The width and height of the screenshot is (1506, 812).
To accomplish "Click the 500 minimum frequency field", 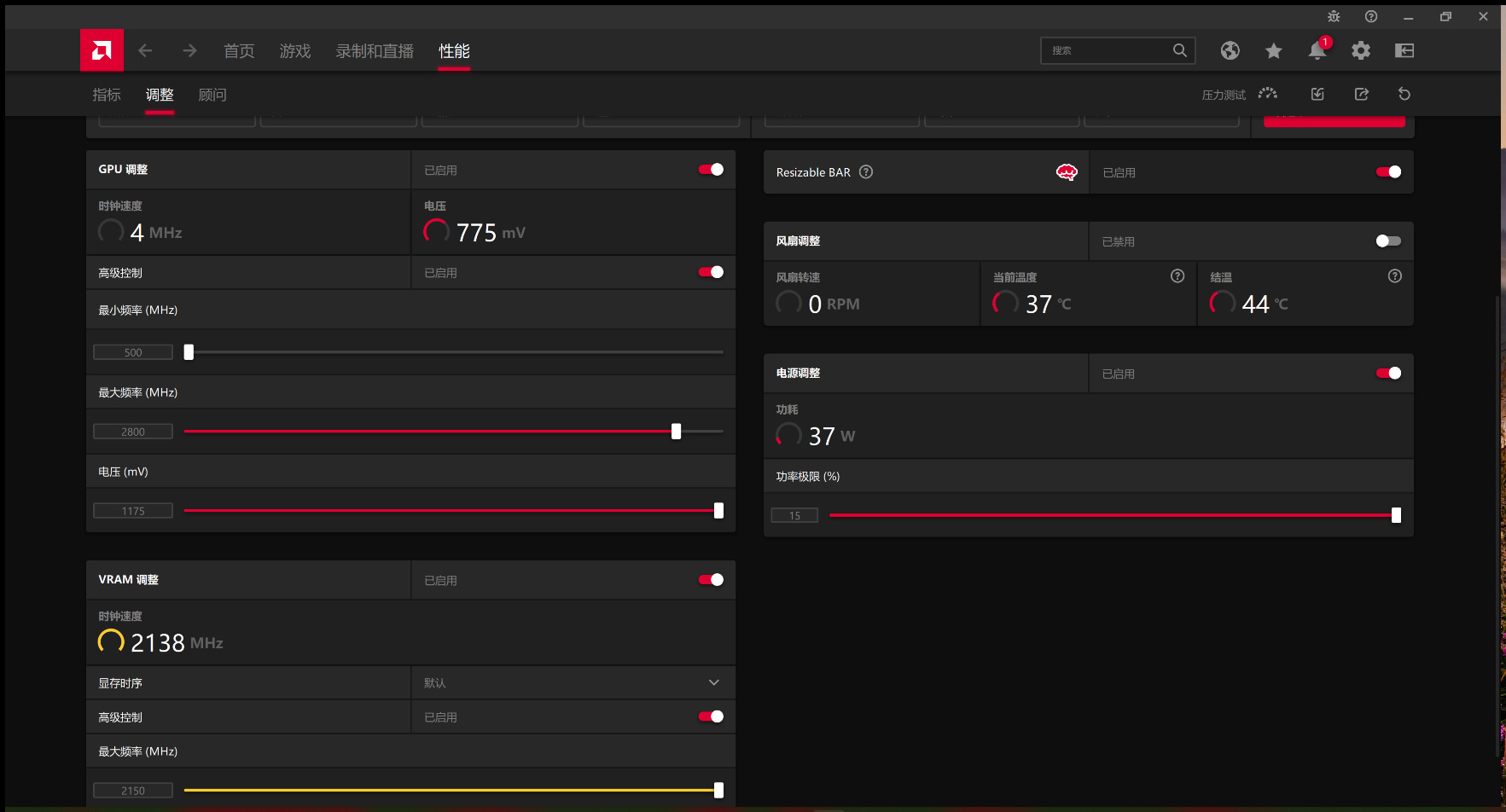I will pos(133,352).
